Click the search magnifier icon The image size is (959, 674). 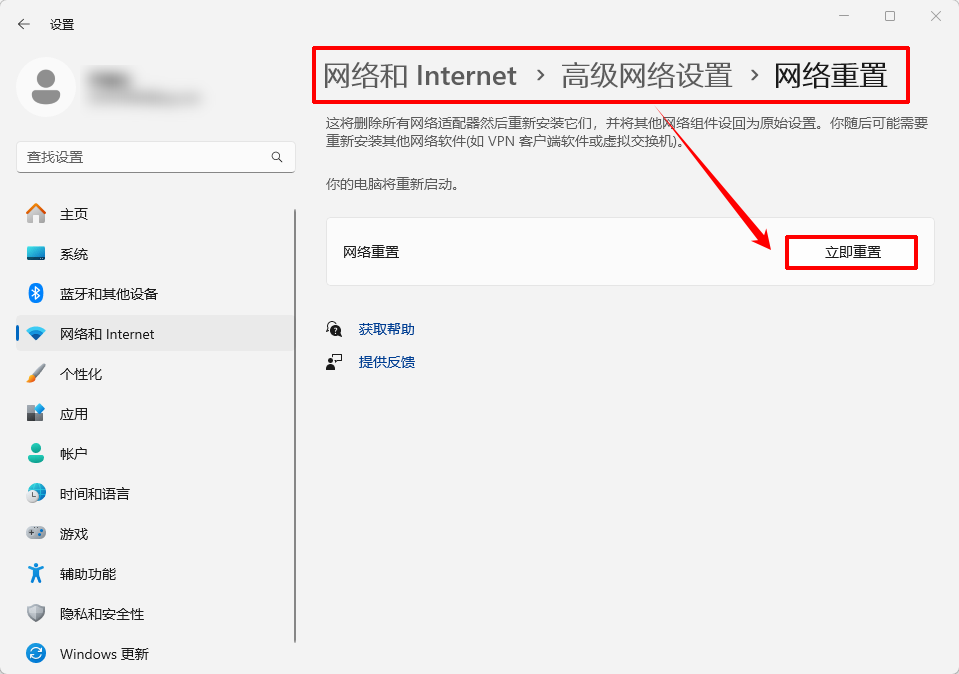pyautogui.click(x=276, y=157)
